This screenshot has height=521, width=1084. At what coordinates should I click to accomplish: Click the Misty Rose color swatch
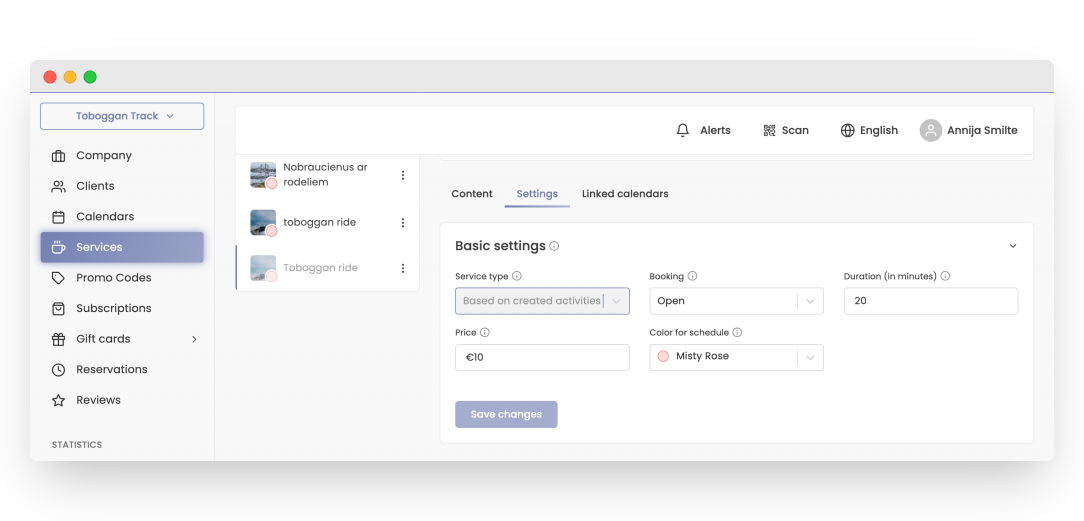pos(663,357)
